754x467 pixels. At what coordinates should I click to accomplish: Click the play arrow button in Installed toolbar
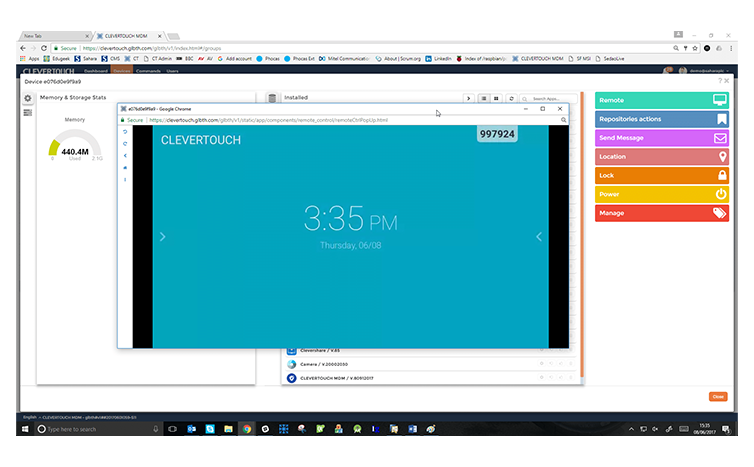468,98
